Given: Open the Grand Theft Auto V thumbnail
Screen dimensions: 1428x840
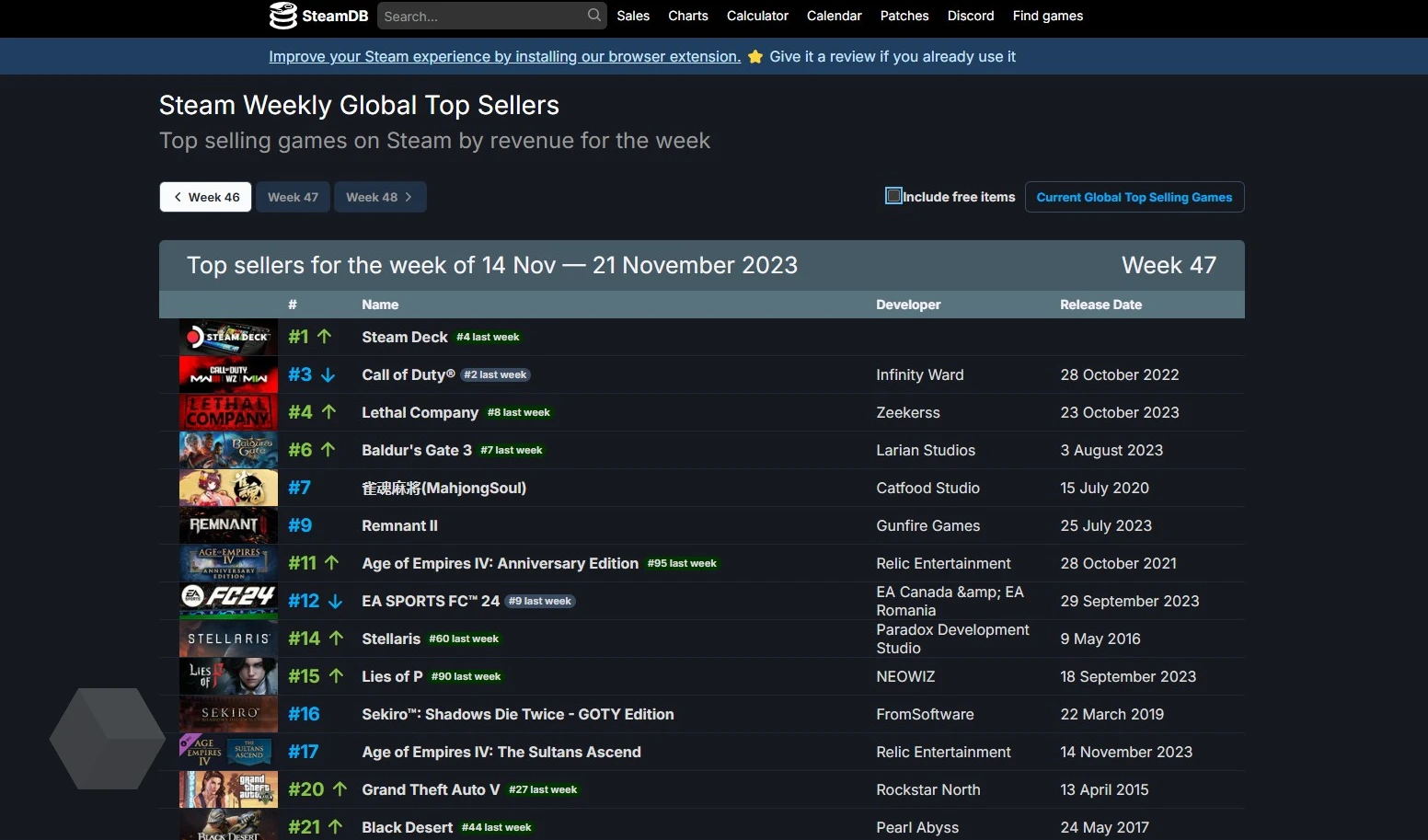Looking at the screenshot, I should tap(228, 789).
